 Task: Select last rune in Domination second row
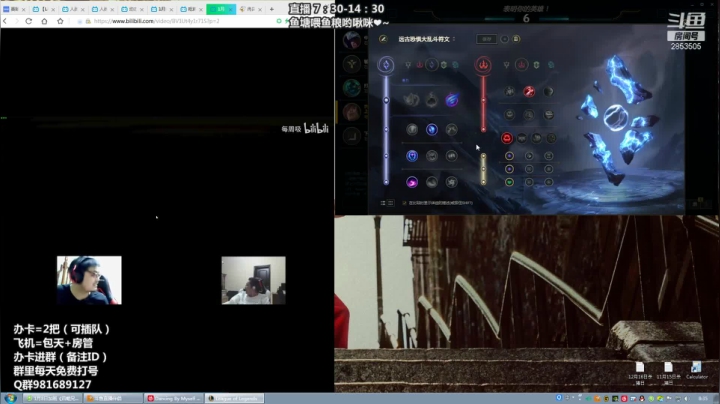coord(549,115)
